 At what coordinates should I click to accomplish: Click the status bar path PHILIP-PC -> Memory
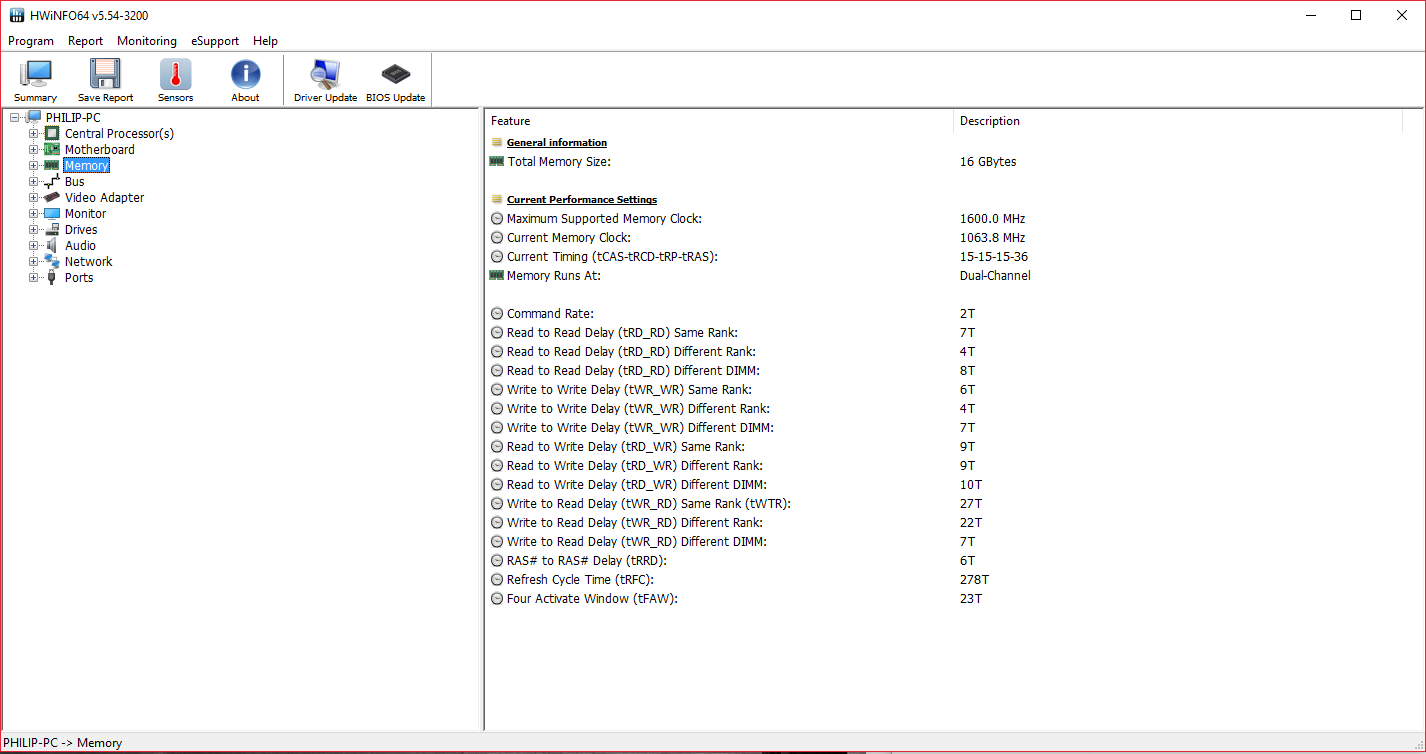63,743
